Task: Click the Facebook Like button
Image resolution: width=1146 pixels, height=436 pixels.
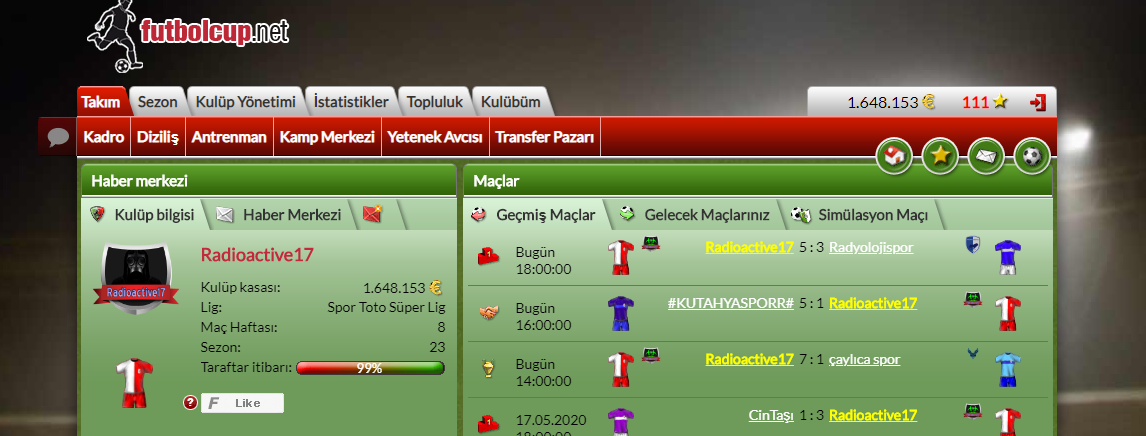Action: (243, 403)
